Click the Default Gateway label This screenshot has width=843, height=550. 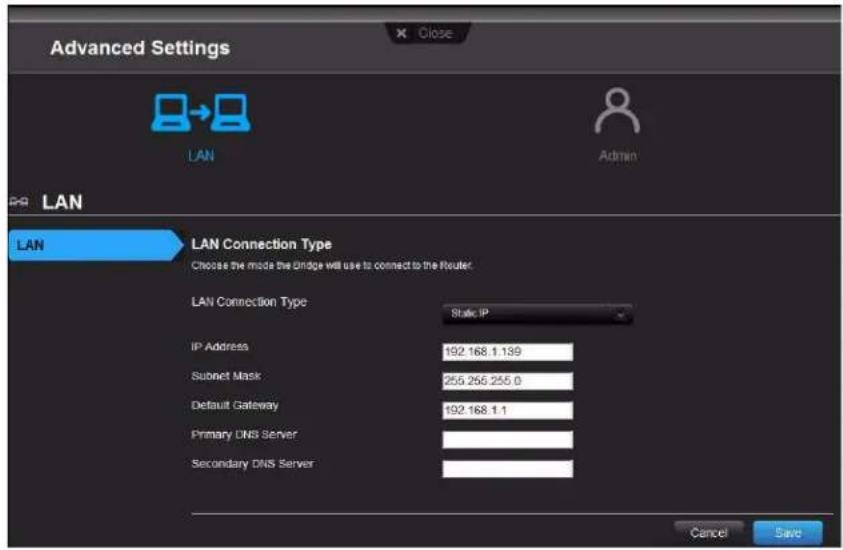coord(235,405)
